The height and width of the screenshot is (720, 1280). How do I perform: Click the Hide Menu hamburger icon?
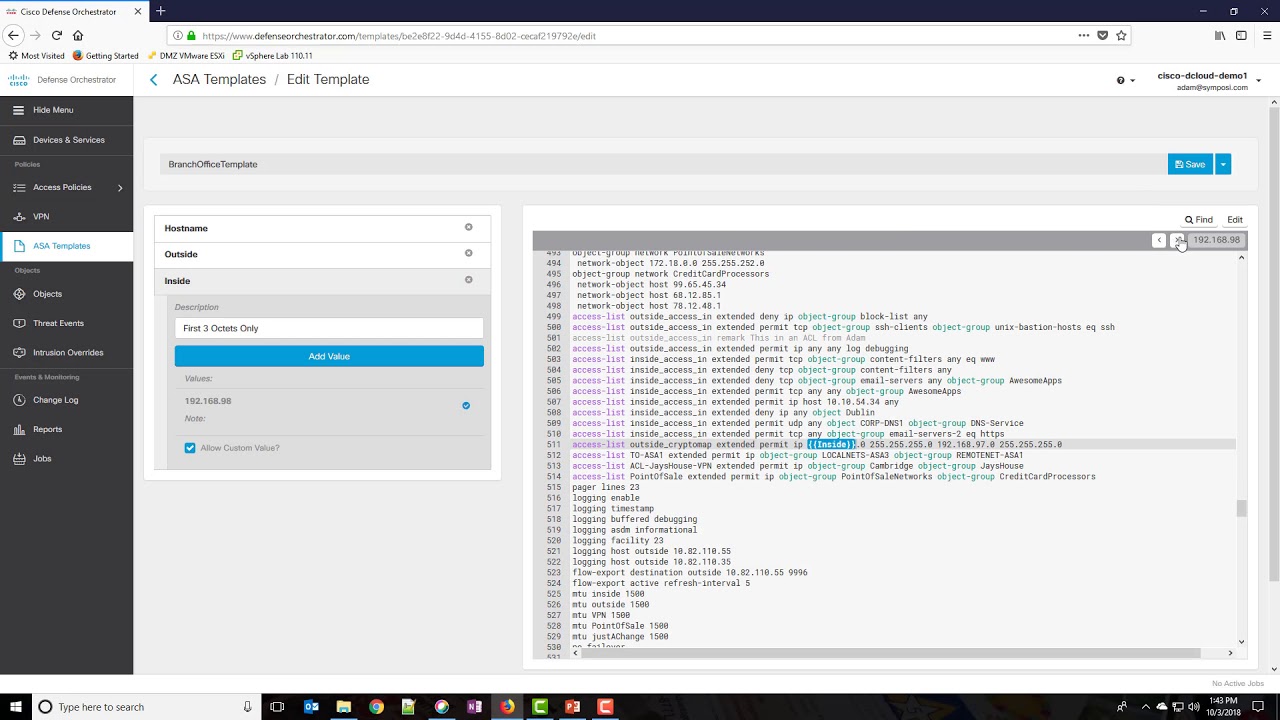click(18, 110)
